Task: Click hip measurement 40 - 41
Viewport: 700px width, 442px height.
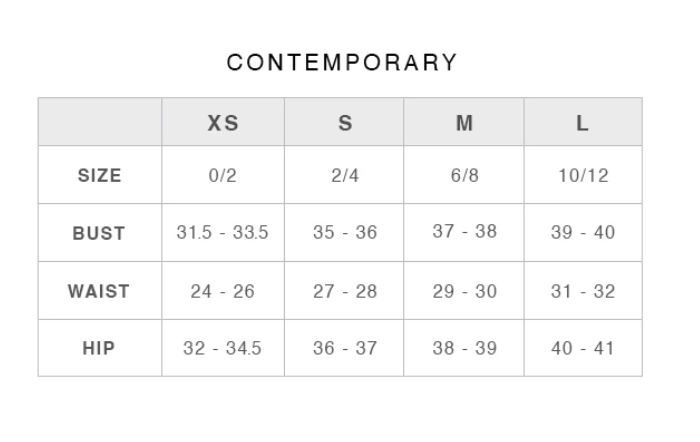Action: 582,348
